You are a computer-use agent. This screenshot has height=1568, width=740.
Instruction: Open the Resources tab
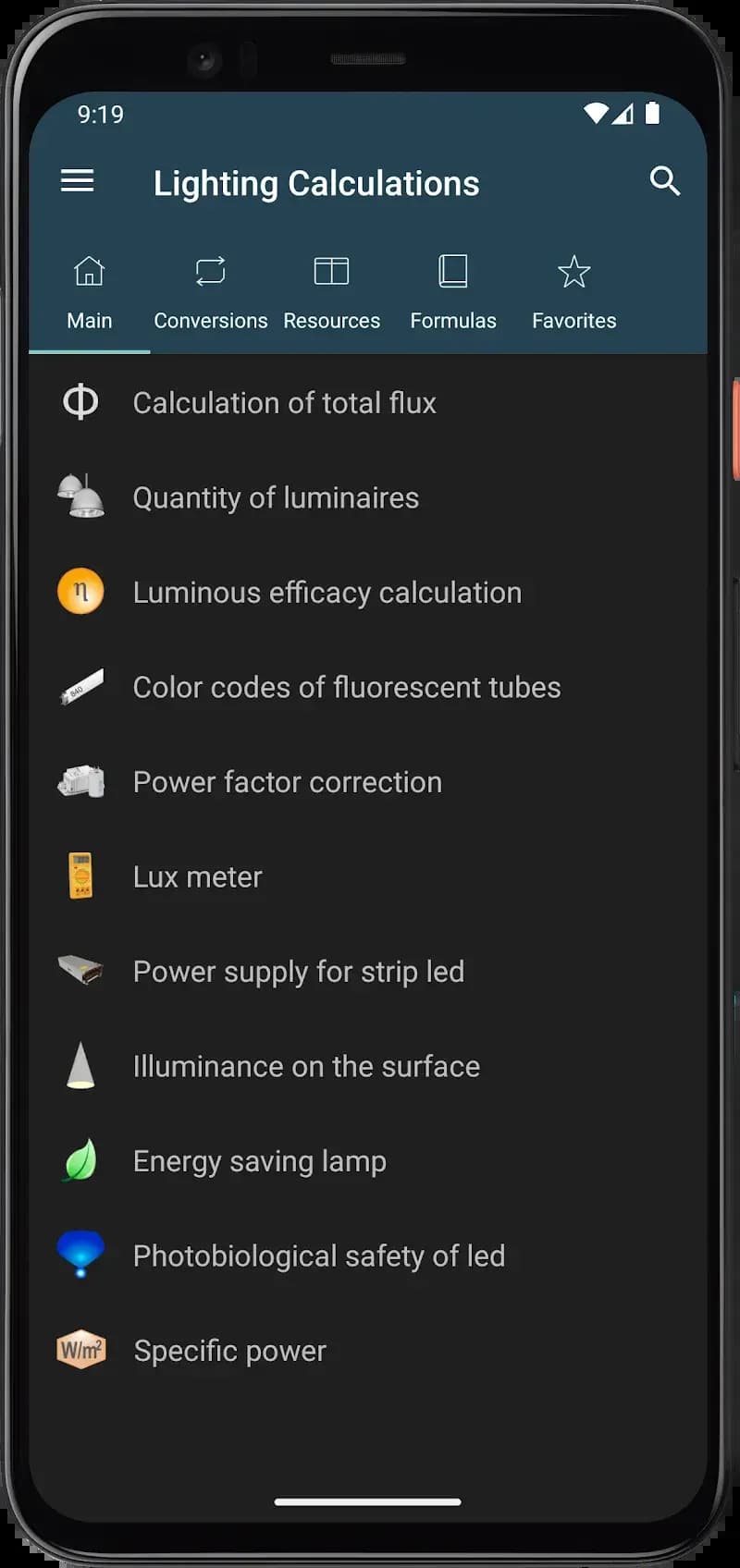331,294
